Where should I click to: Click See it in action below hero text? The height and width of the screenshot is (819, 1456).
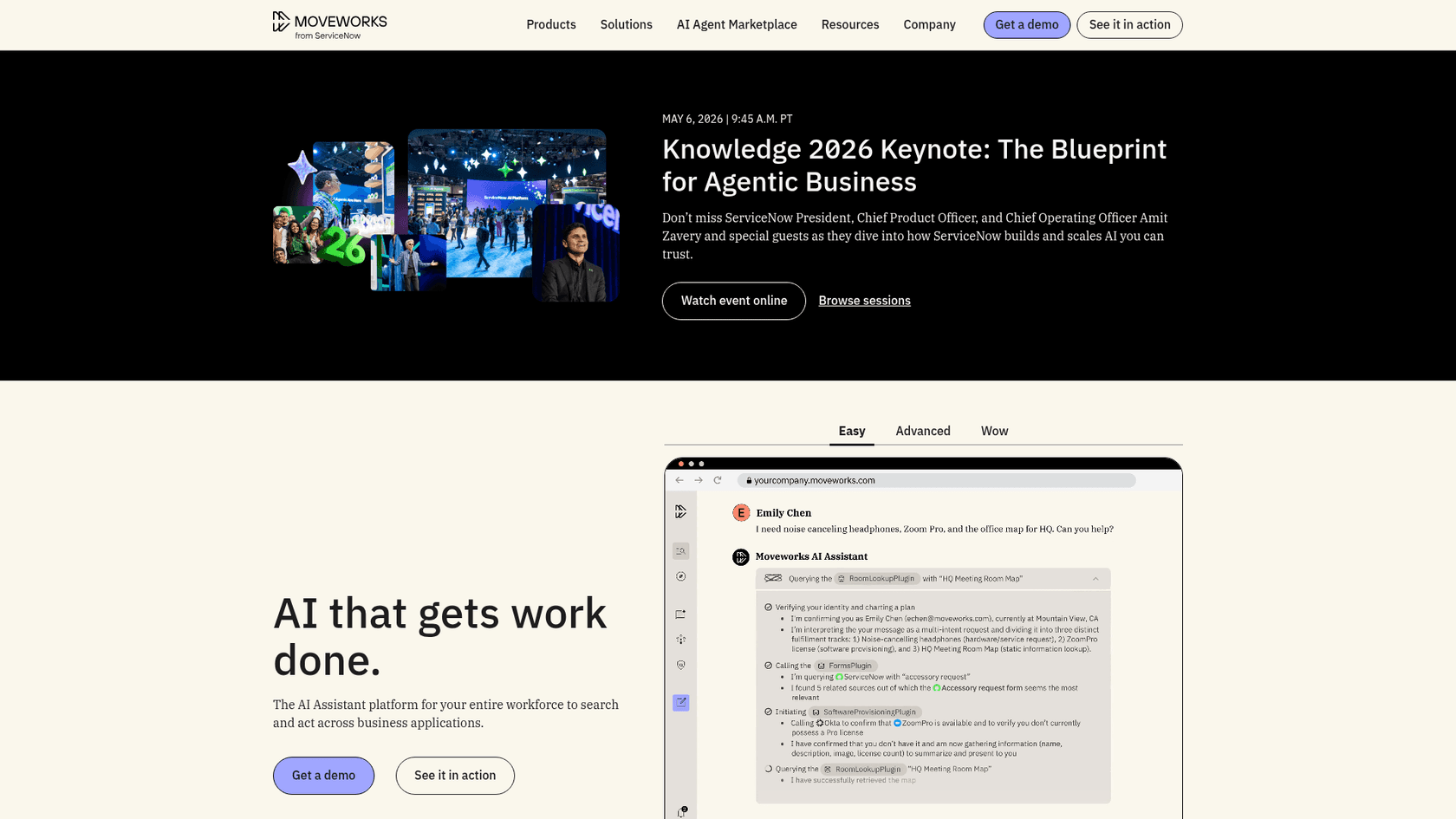pyautogui.click(x=455, y=776)
